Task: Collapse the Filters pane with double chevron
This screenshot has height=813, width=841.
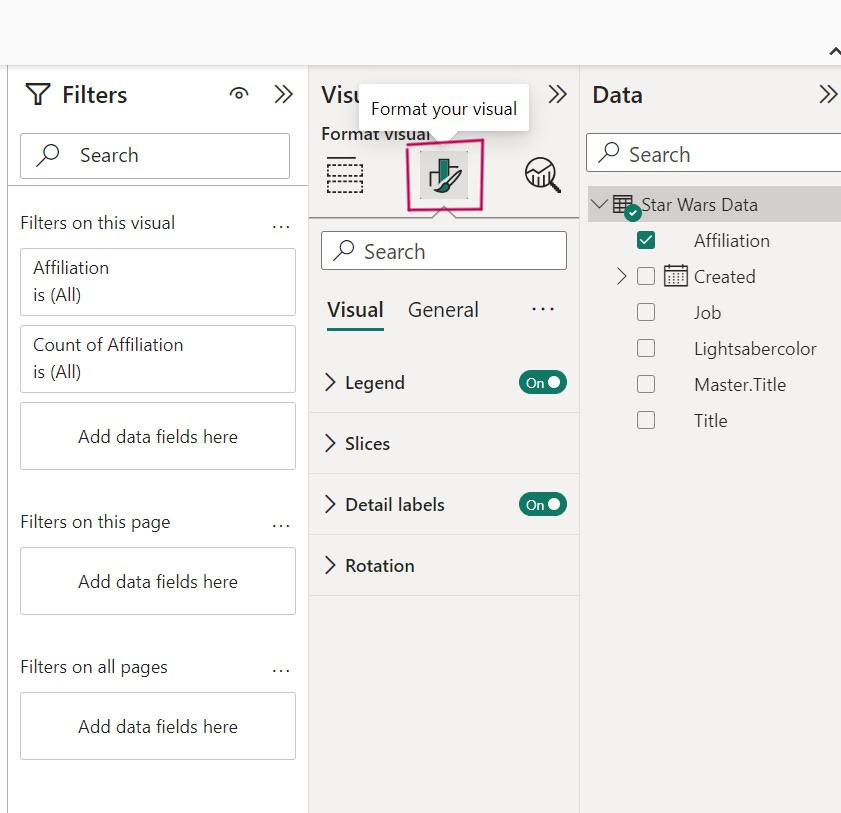Action: (283, 94)
